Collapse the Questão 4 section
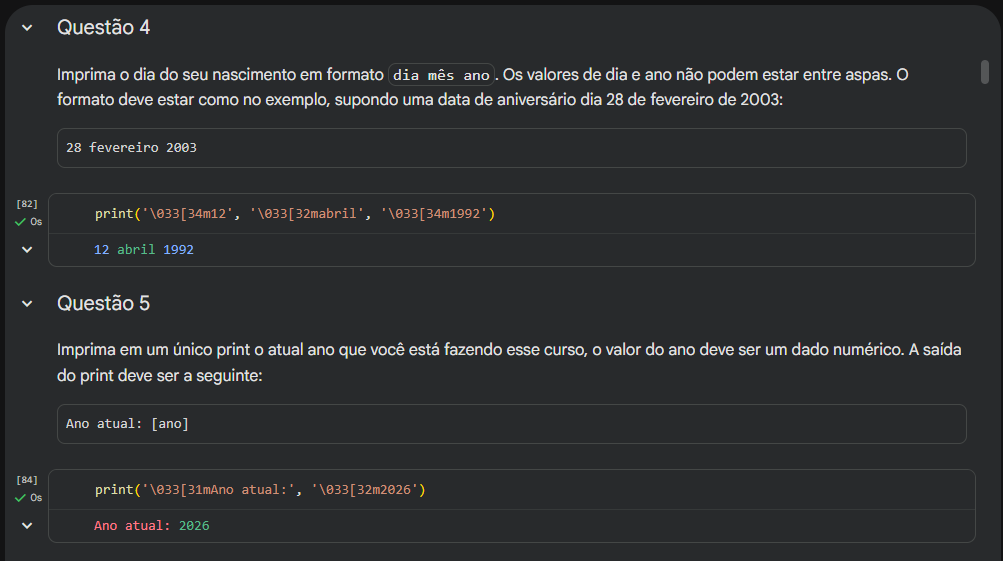 coord(27,28)
